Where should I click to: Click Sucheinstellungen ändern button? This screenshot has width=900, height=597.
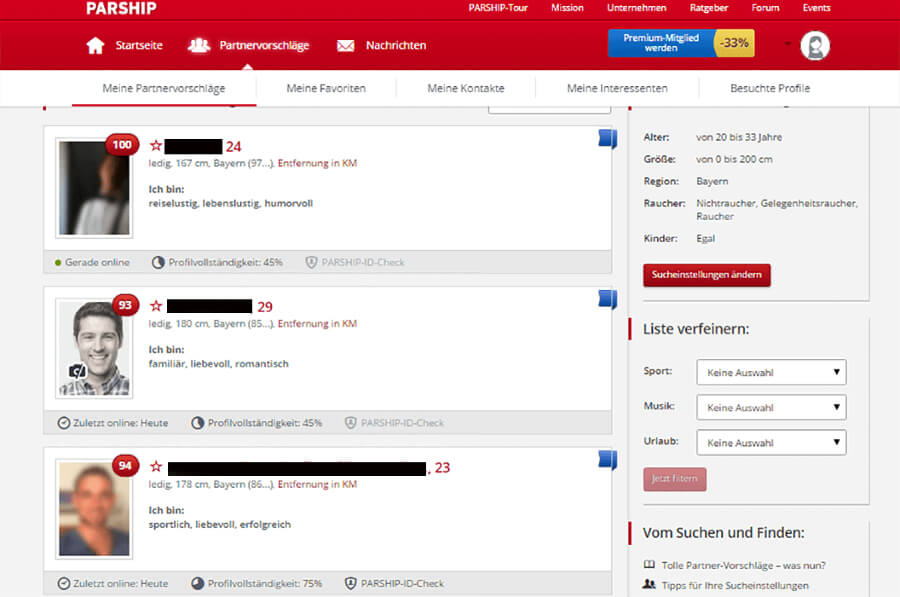pos(707,275)
